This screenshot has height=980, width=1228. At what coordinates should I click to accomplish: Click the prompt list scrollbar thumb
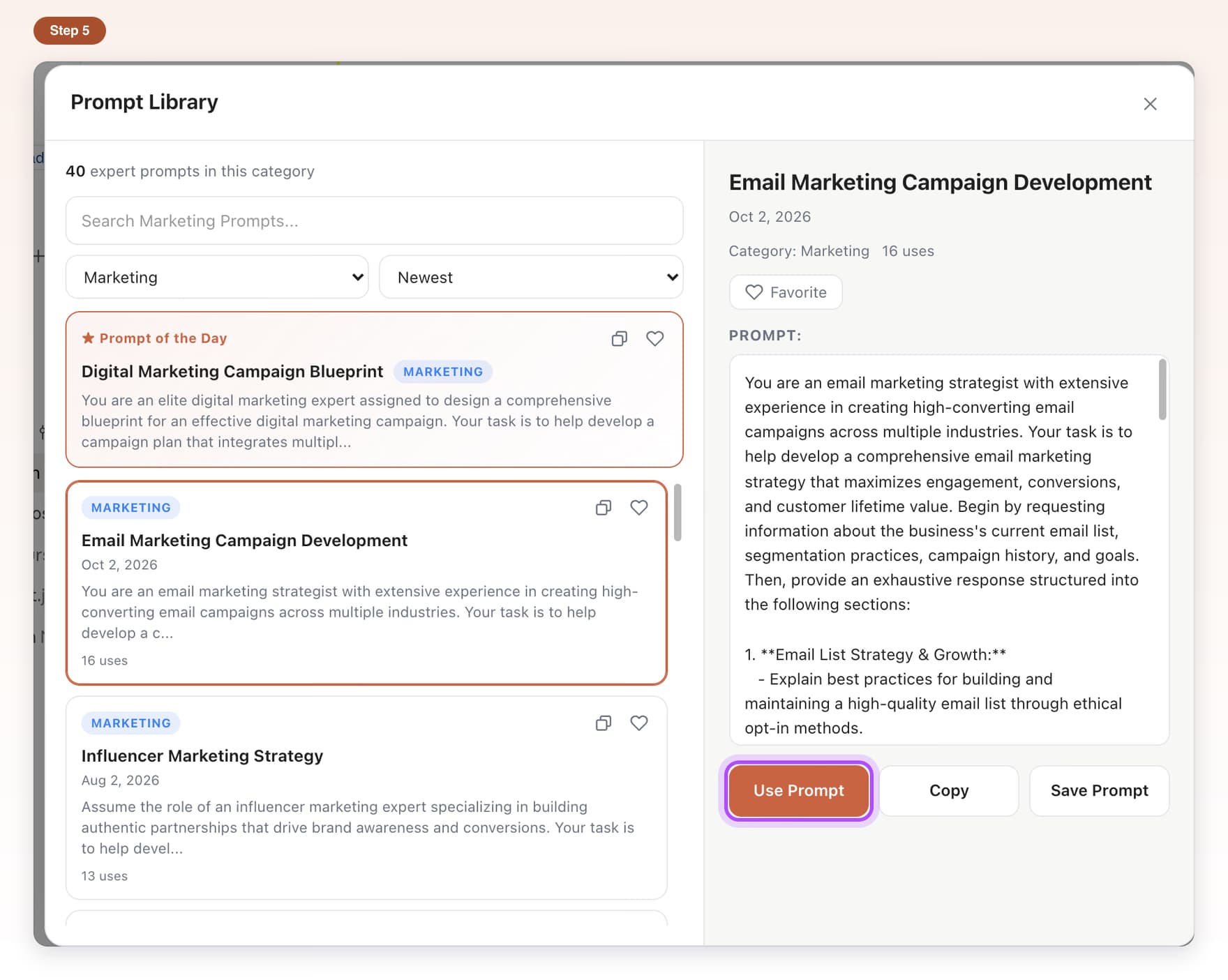[677, 512]
